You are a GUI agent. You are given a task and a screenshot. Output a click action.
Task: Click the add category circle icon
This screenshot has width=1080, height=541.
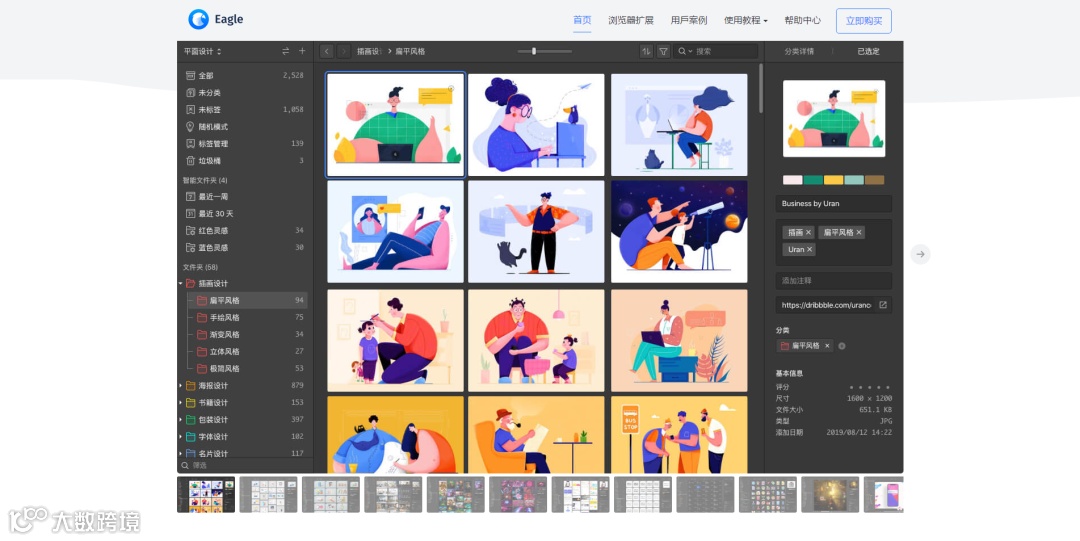click(x=842, y=346)
